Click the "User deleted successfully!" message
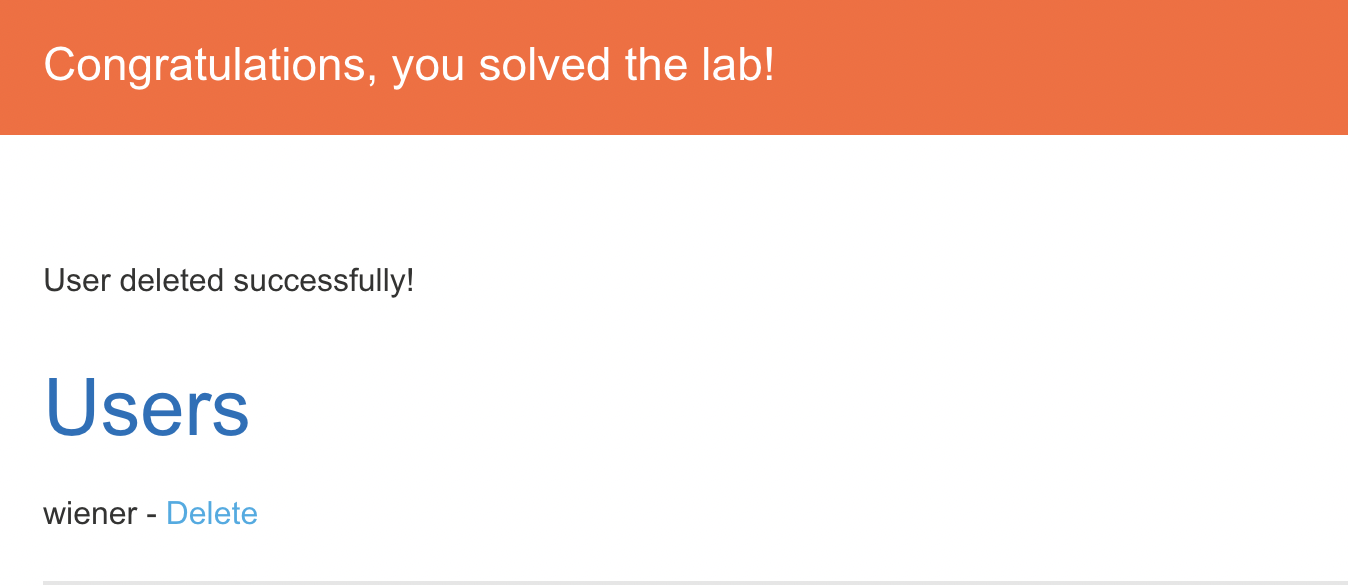 tap(228, 281)
